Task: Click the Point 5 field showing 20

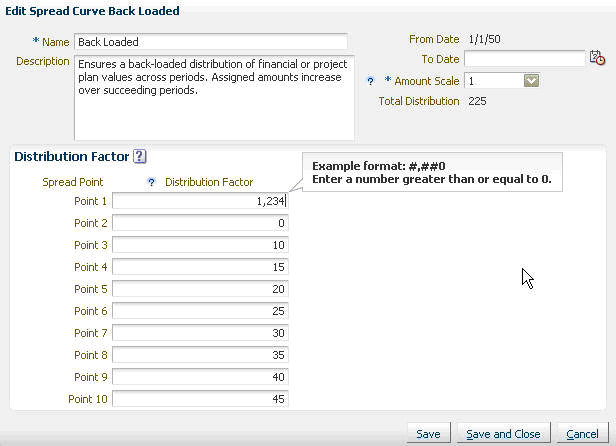Action: (200, 289)
